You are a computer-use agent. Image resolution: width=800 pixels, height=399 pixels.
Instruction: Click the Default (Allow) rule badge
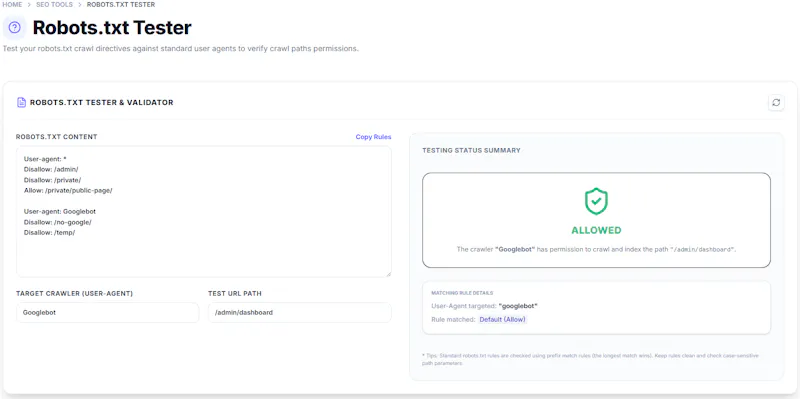[x=503, y=319]
